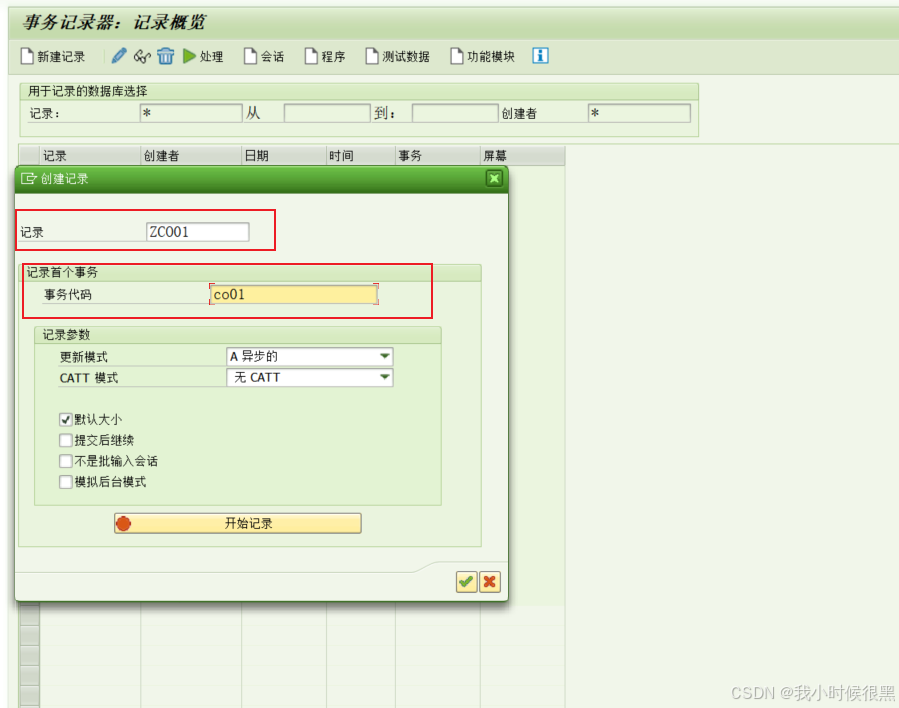Enable the 模拟后台模式 checkbox

(65, 482)
